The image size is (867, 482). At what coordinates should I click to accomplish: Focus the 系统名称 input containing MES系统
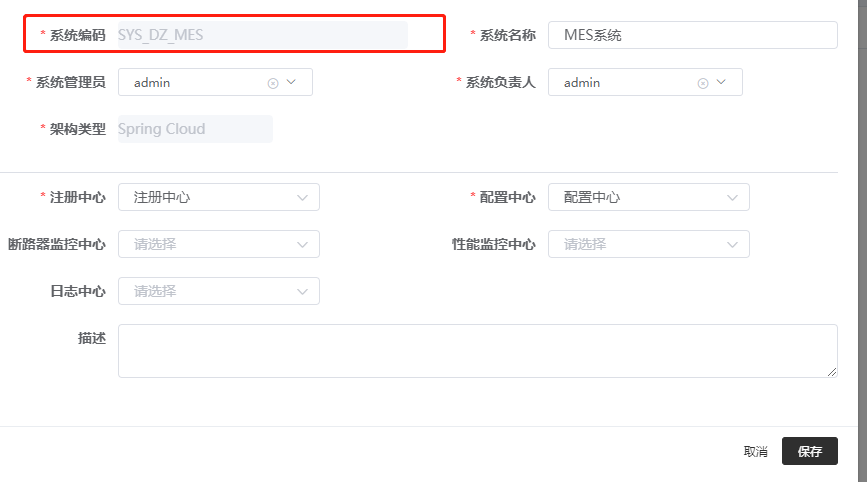692,35
